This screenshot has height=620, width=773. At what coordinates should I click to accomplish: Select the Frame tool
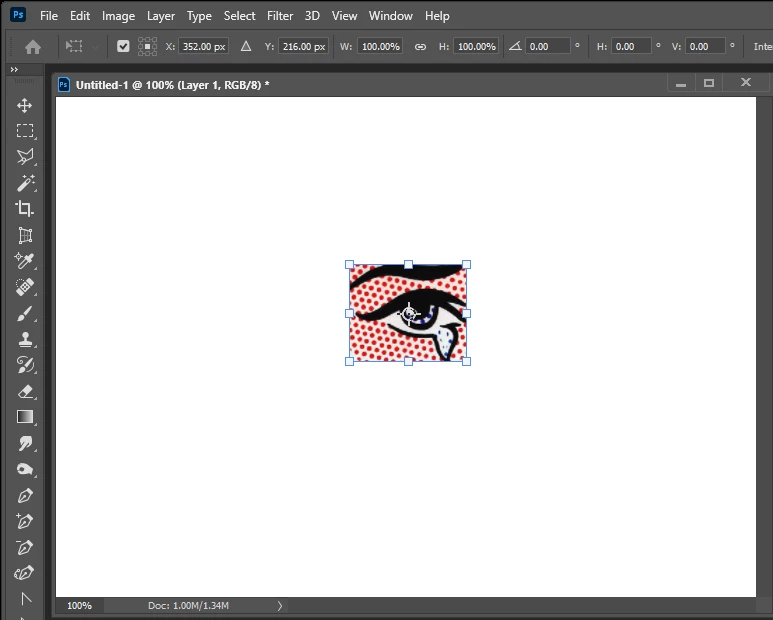point(25,235)
